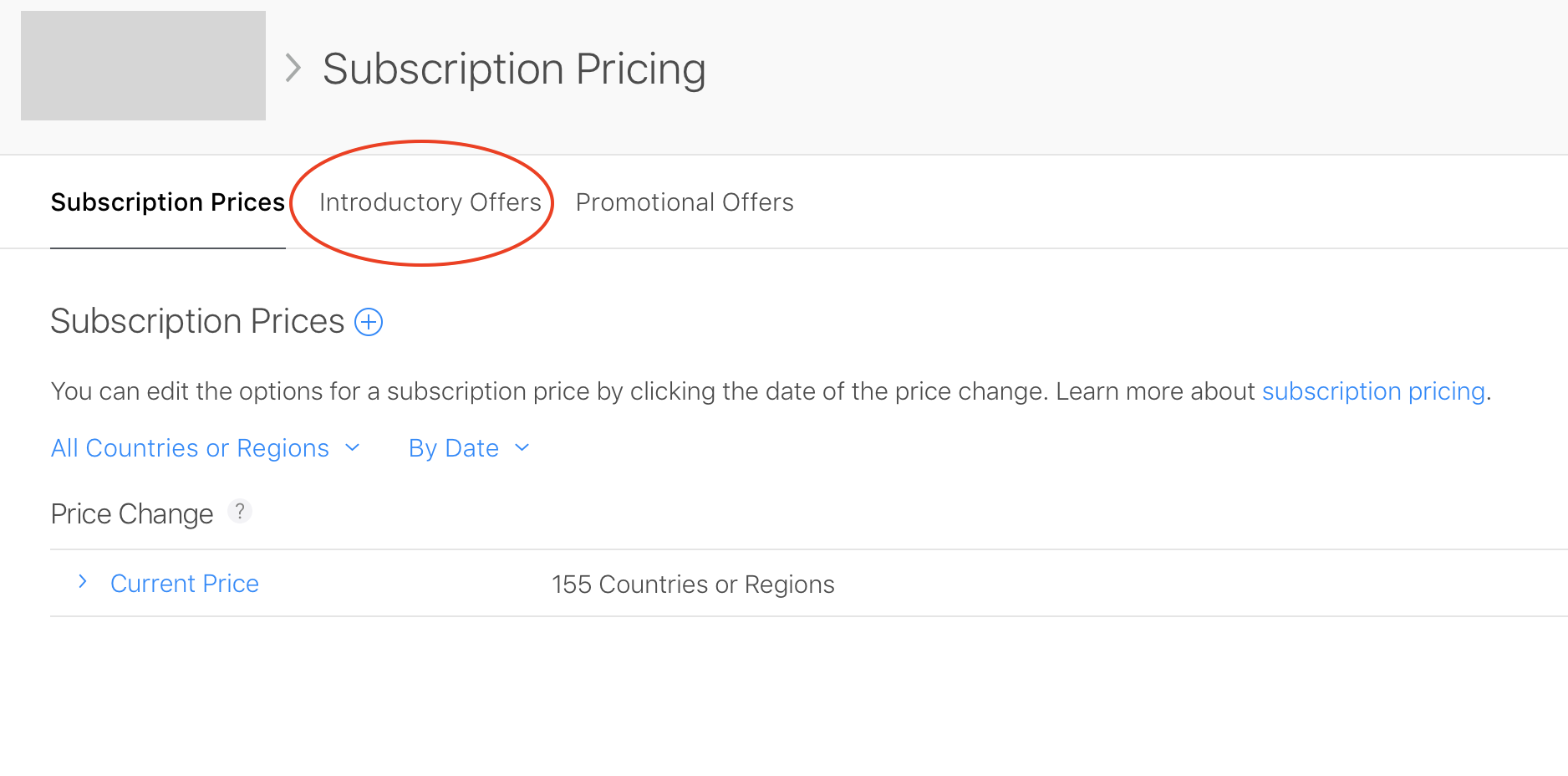Viewport: 1568px width, 776px height.
Task: Click the "Learn more about" text
Action: coord(1155,391)
